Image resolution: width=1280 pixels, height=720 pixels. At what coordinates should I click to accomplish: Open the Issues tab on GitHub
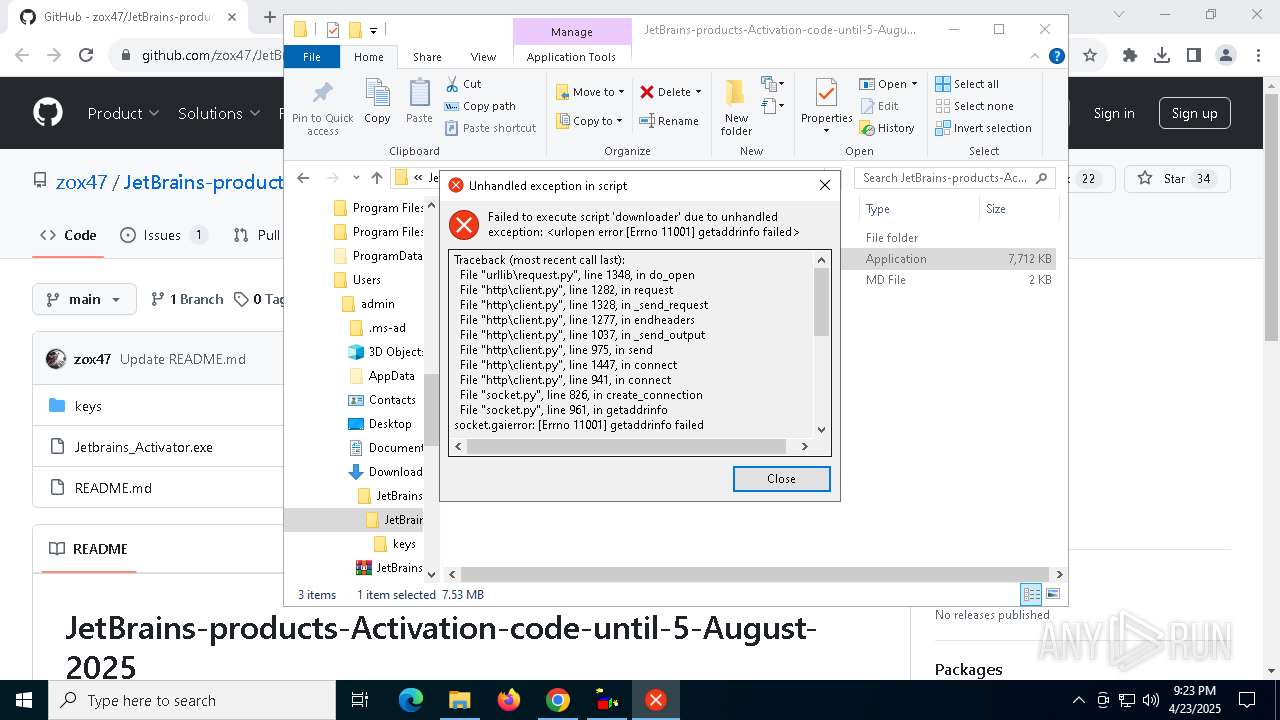(x=163, y=235)
